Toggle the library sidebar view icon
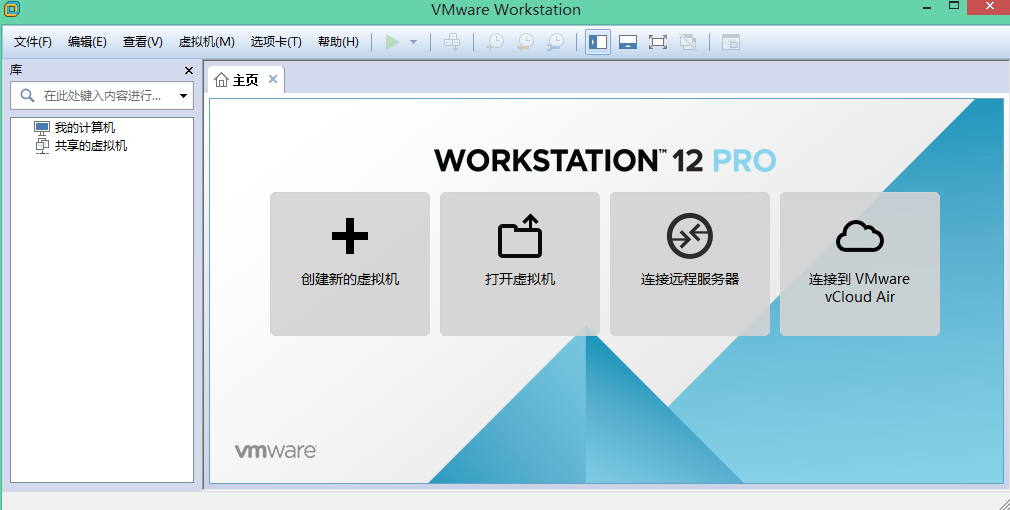The image size is (1010, 510). pyautogui.click(x=598, y=42)
